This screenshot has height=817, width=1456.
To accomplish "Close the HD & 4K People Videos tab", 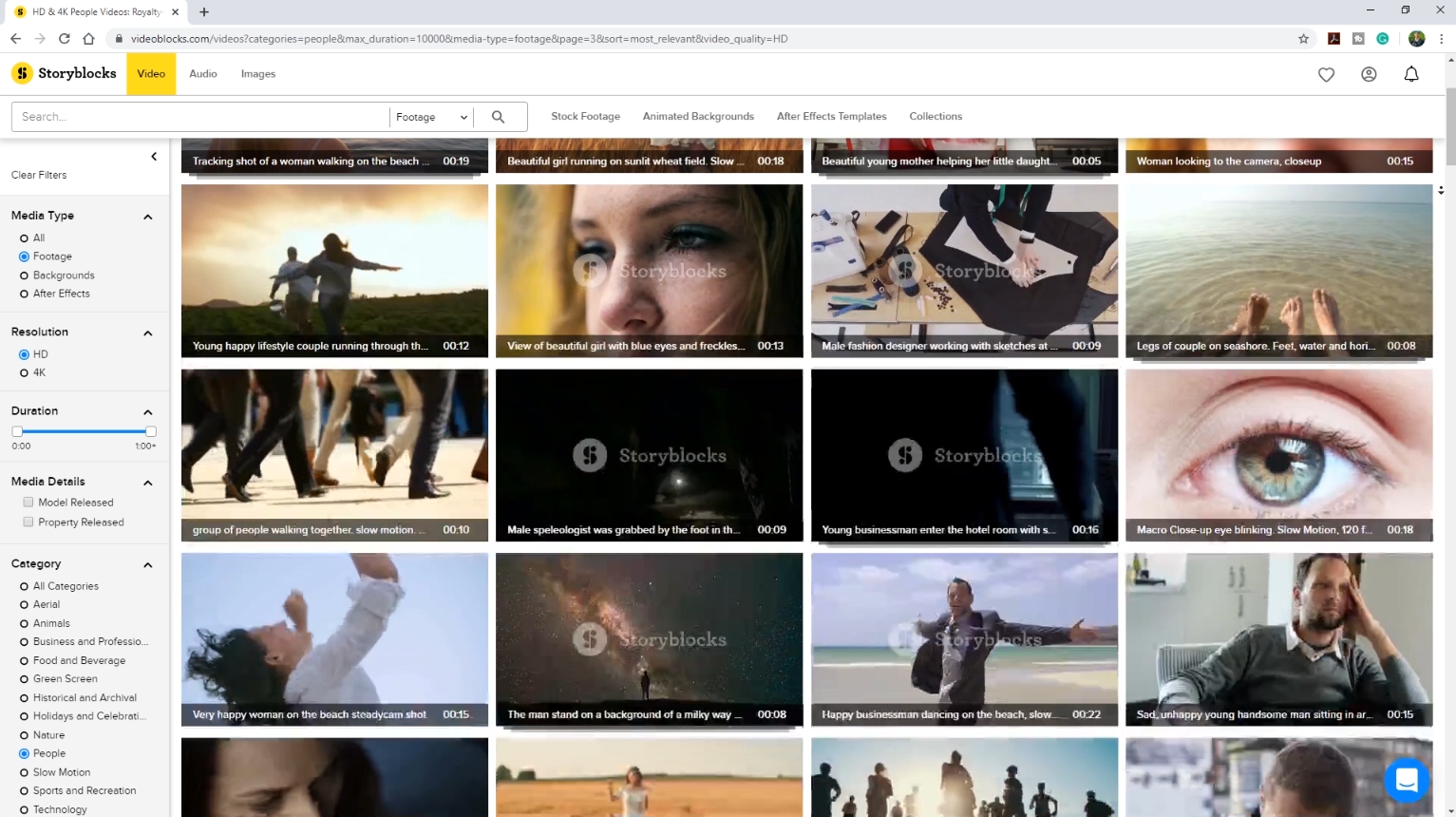I will 175,12.
